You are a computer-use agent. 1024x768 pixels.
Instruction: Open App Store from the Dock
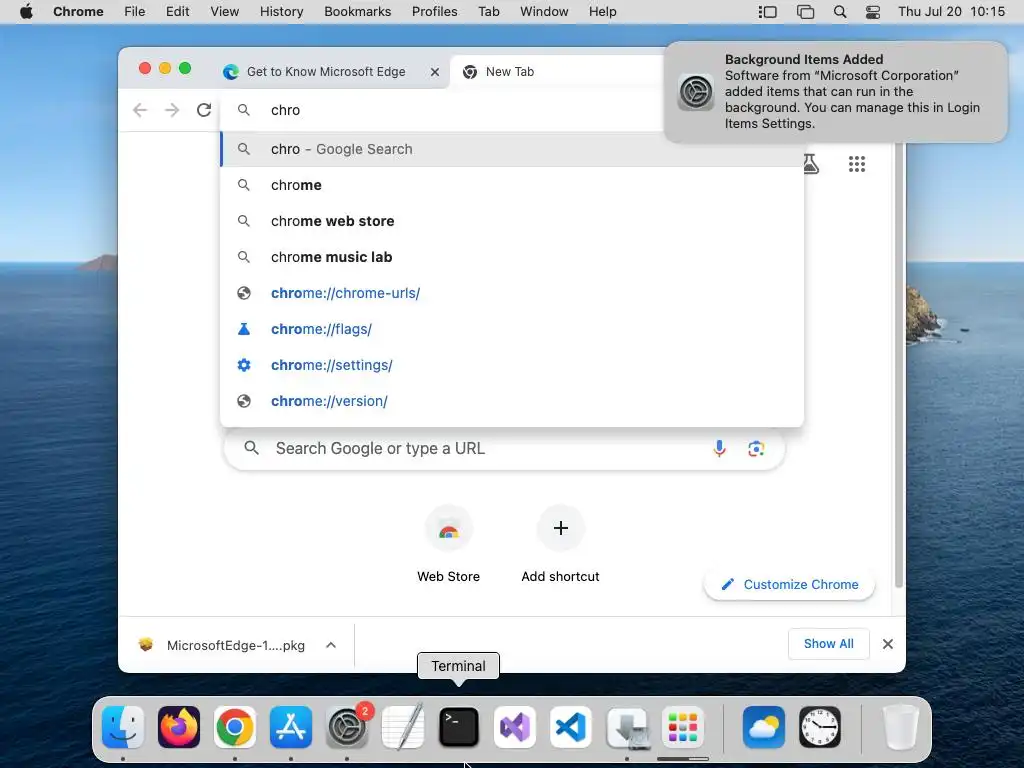[291, 727]
